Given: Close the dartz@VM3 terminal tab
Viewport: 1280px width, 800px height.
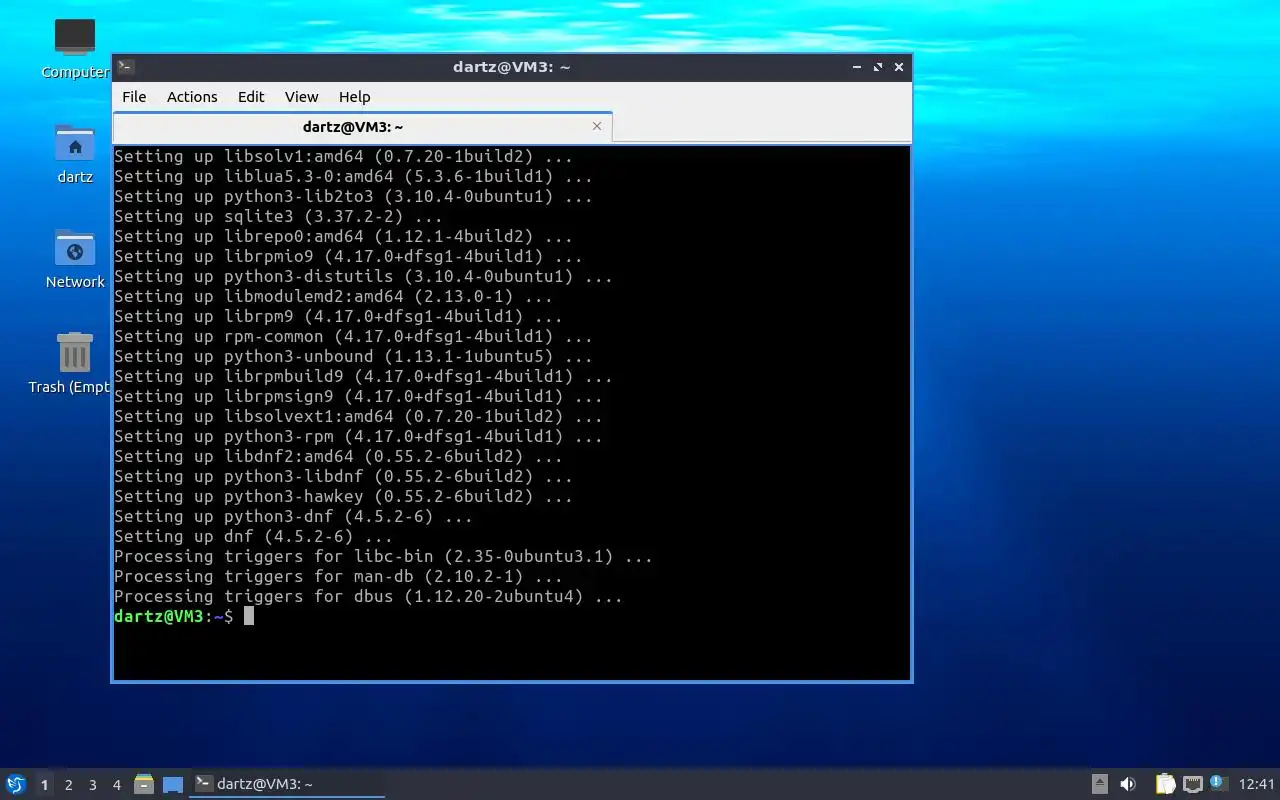Looking at the screenshot, I should pyautogui.click(x=597, y=126).
